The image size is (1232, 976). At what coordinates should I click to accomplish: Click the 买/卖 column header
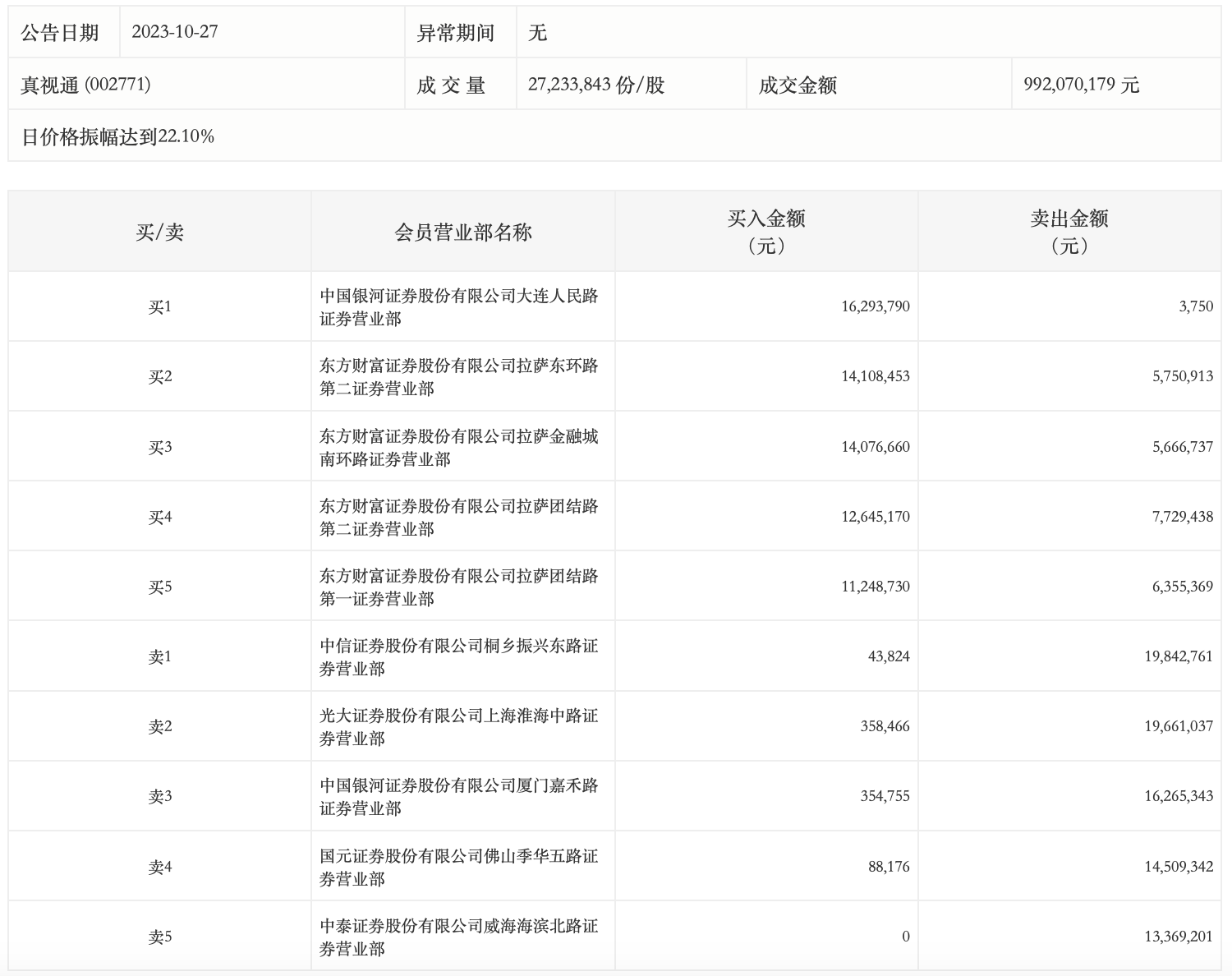[x=159, y=232]
